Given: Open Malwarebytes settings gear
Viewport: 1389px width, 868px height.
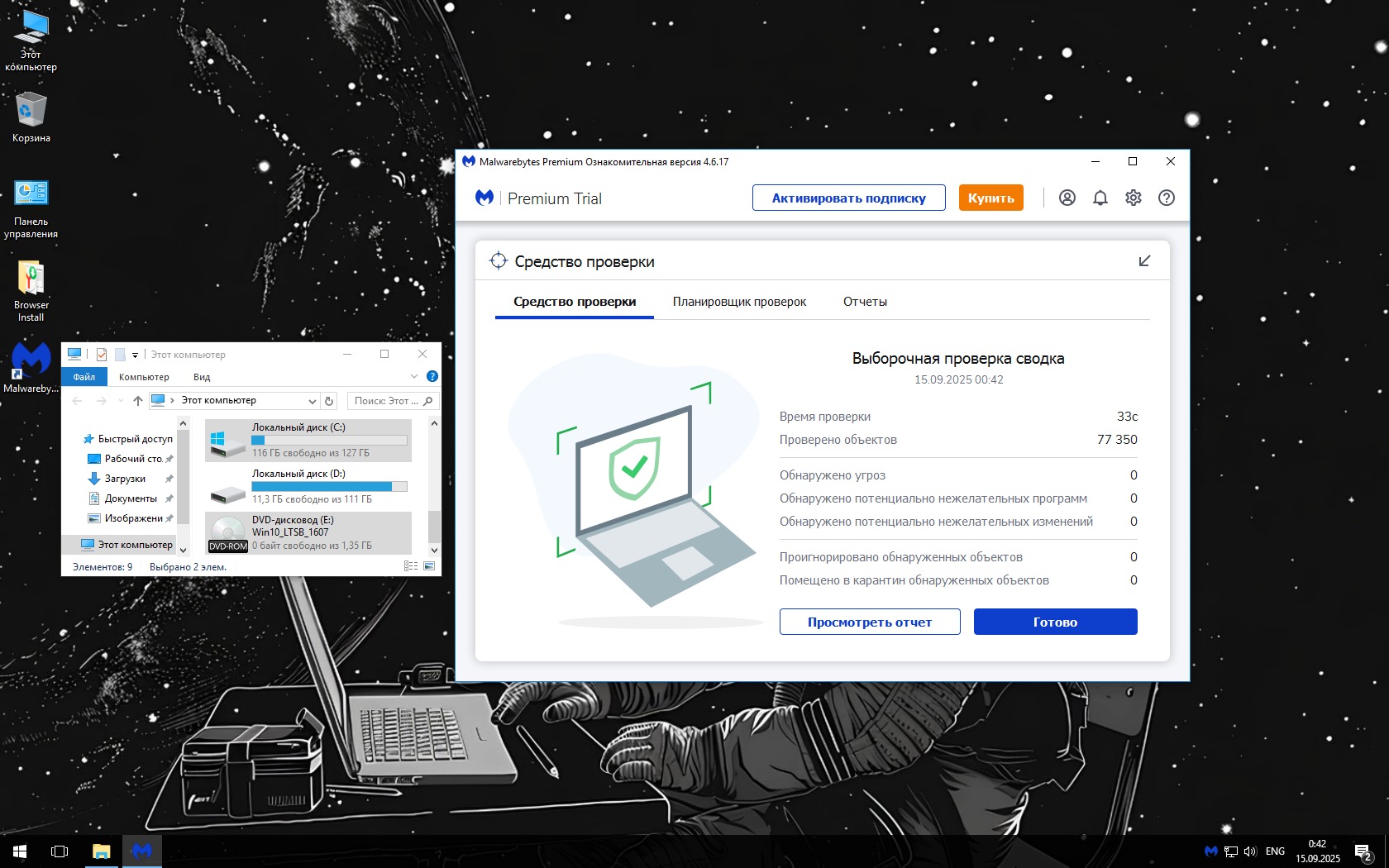Looking at the screenshot, I should point(1133,198).
